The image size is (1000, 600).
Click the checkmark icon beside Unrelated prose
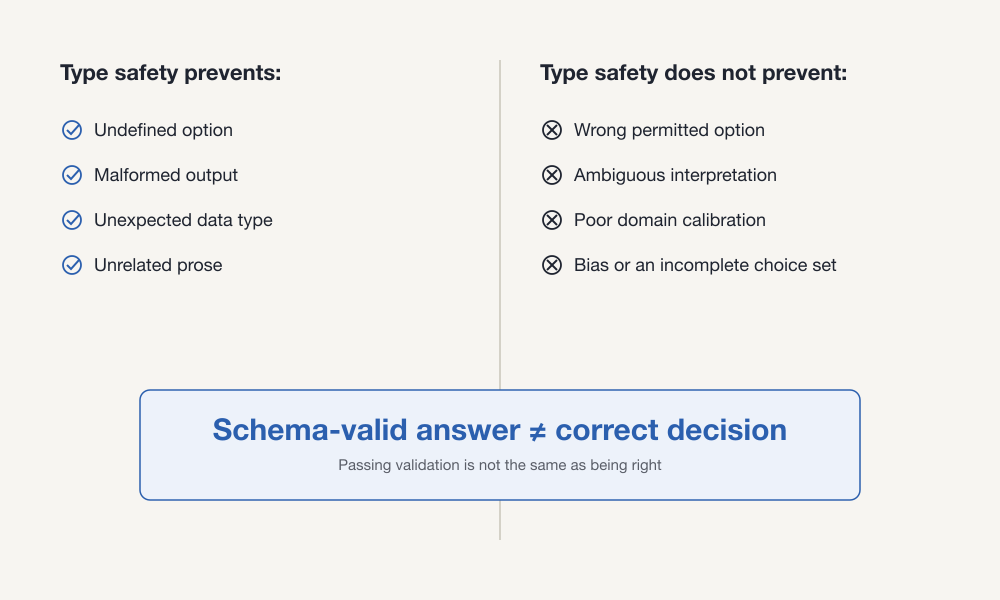(72, 265)
